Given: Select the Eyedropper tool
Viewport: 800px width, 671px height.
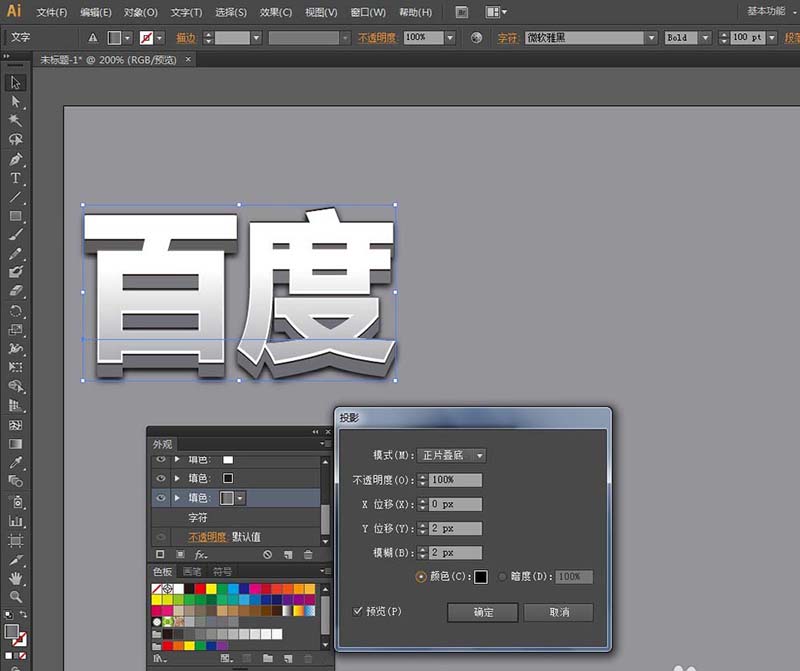Looking at the screenshot, I should [x=15, y=462].
